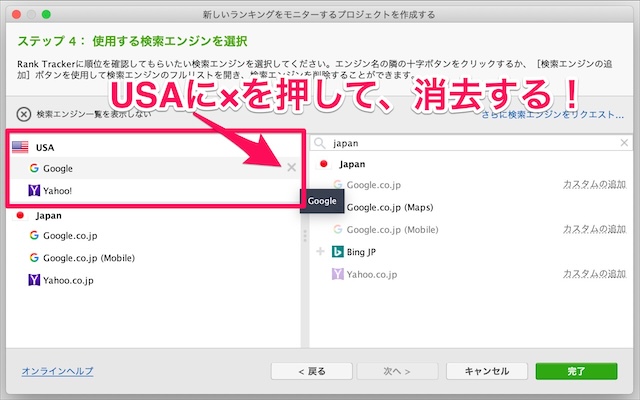The height and width of the screenshot is (400, 640).
Task: Remove Google from the USA list with X
Action: pos(291,167)
